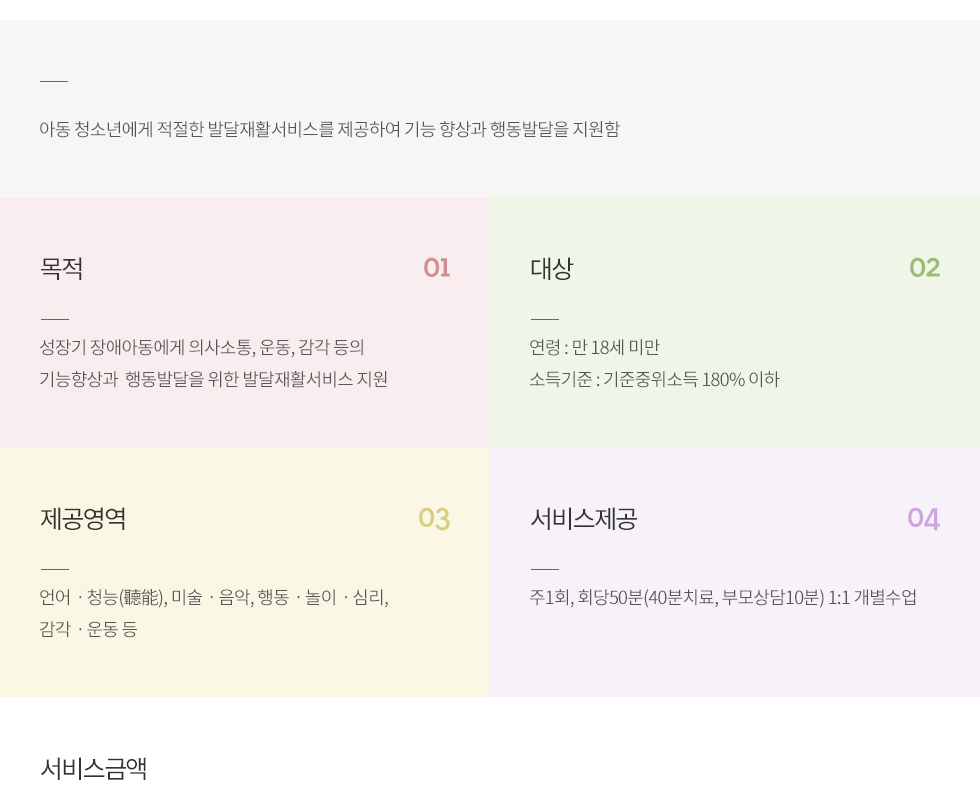Click the 감각 · 운동 등 line
Image resolution: width=980 pixels, height=810 pixels.
(x=88, y=629)
